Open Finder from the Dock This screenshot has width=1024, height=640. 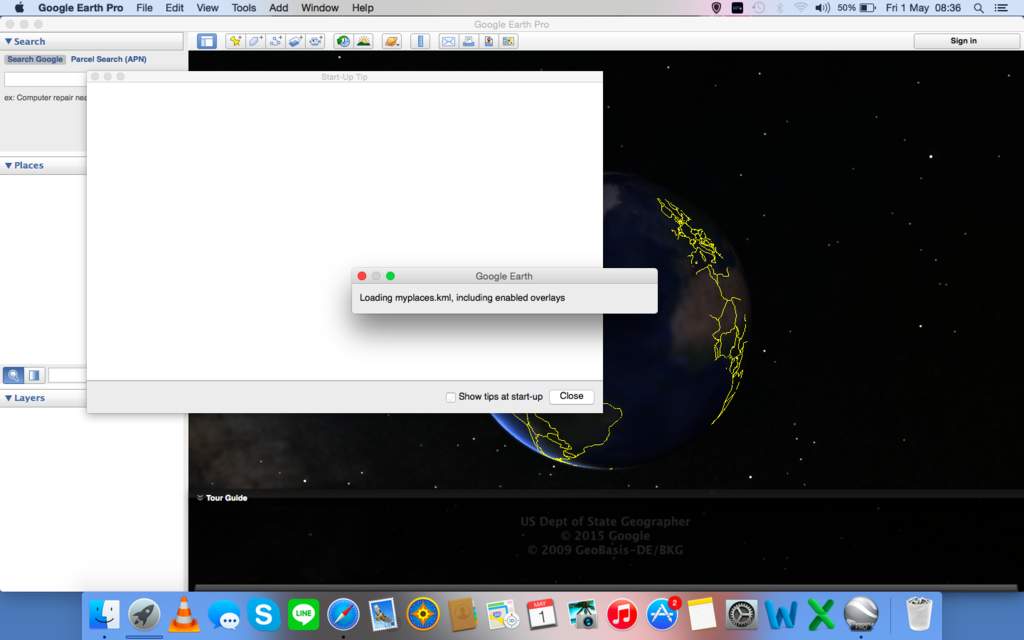tap(104, 615)
